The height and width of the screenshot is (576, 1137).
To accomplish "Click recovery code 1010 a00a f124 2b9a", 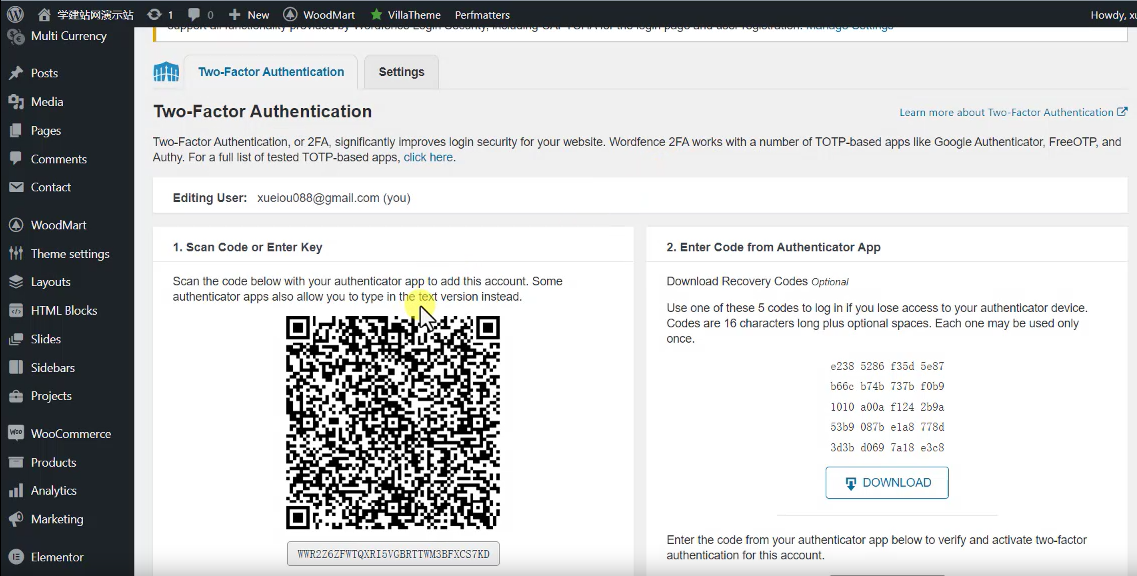I will (887, 407).
